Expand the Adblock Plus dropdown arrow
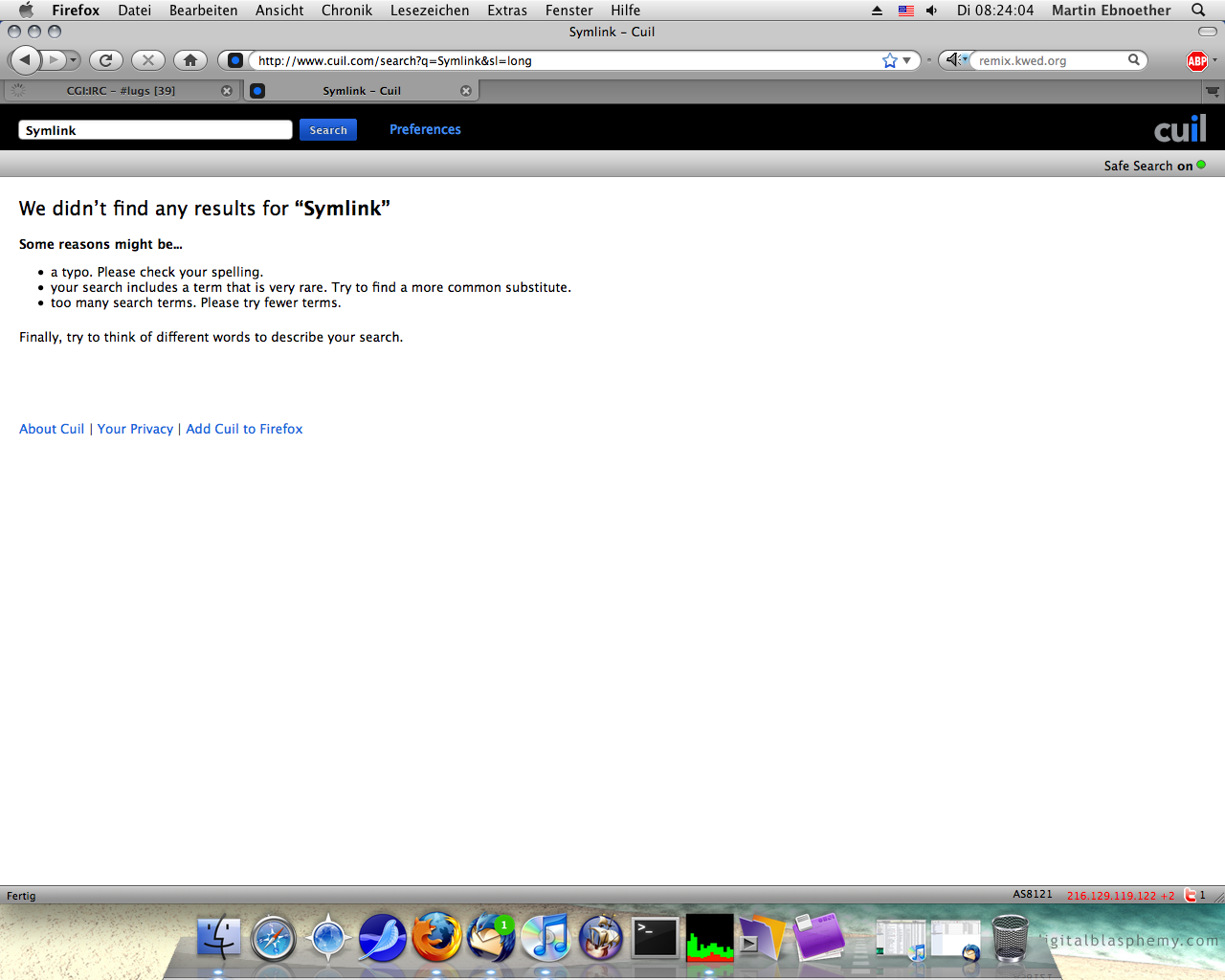1225x980 pixels. 1214,60
